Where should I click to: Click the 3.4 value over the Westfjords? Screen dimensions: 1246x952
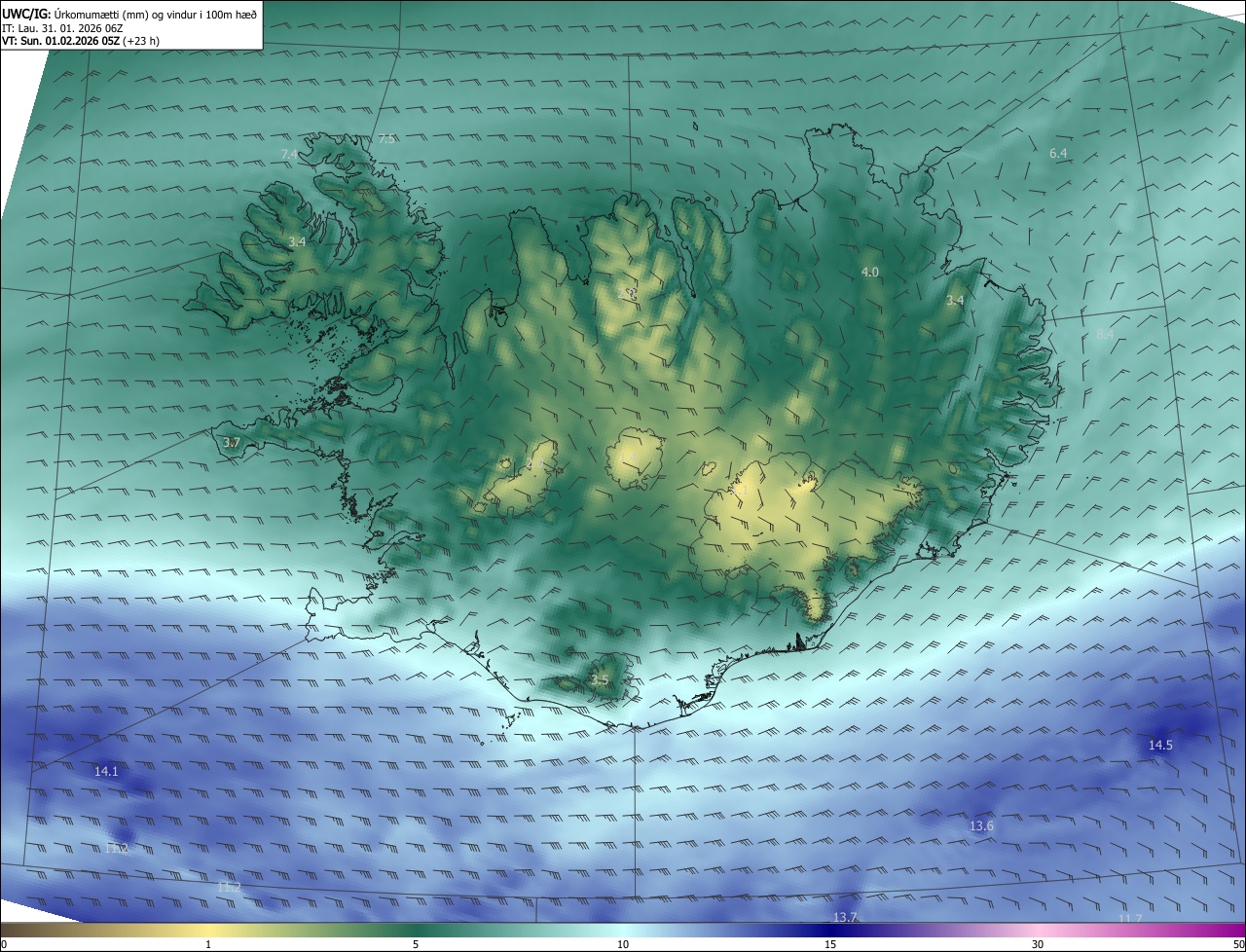click(297, 241)
